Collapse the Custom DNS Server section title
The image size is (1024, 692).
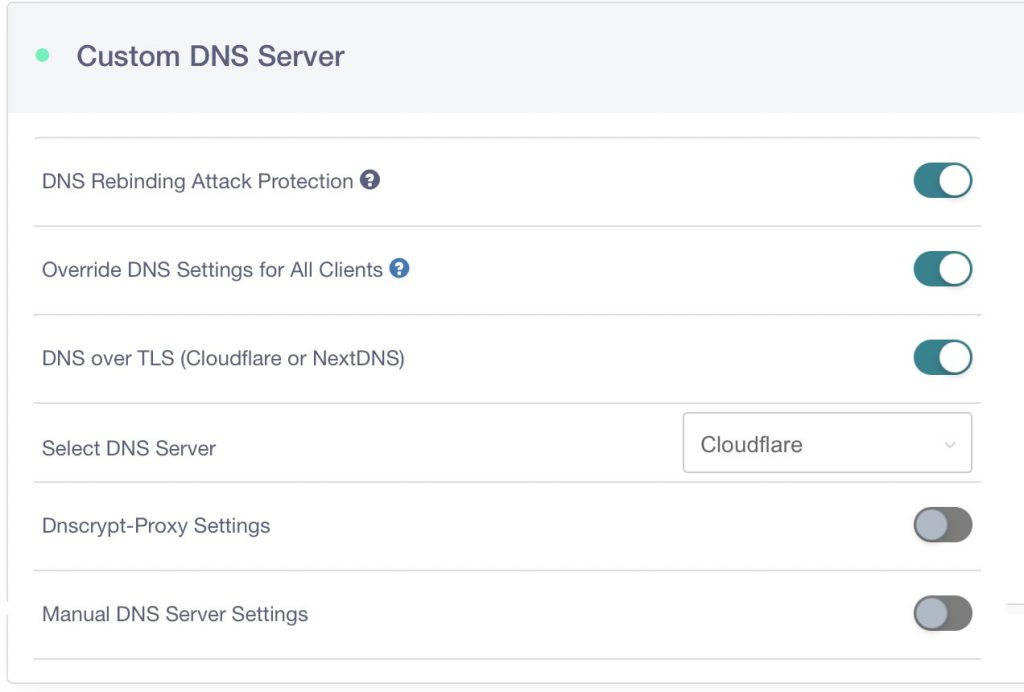coord(210,56)
